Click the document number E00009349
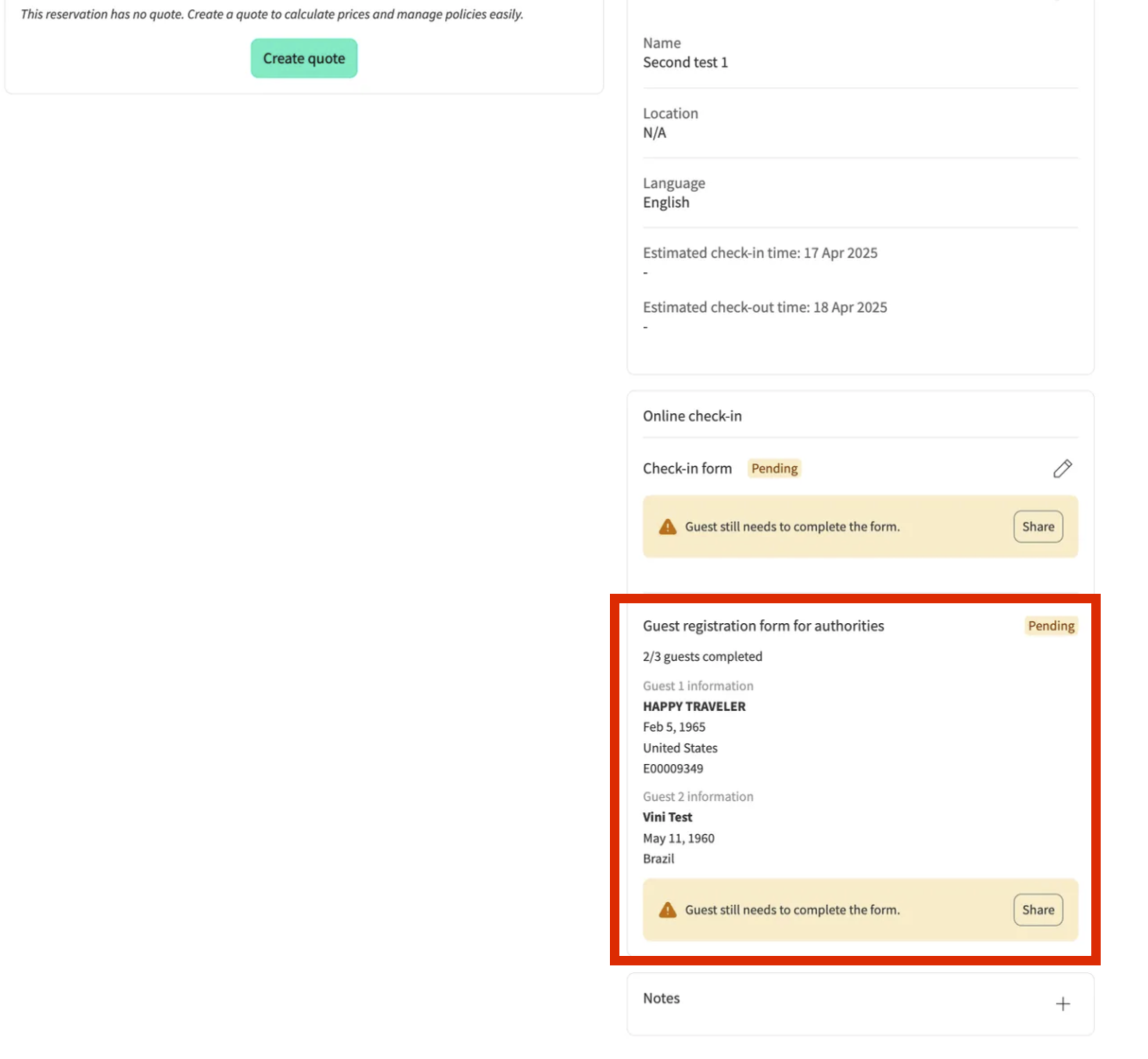 pyautogui.click(x=672, y=769)
